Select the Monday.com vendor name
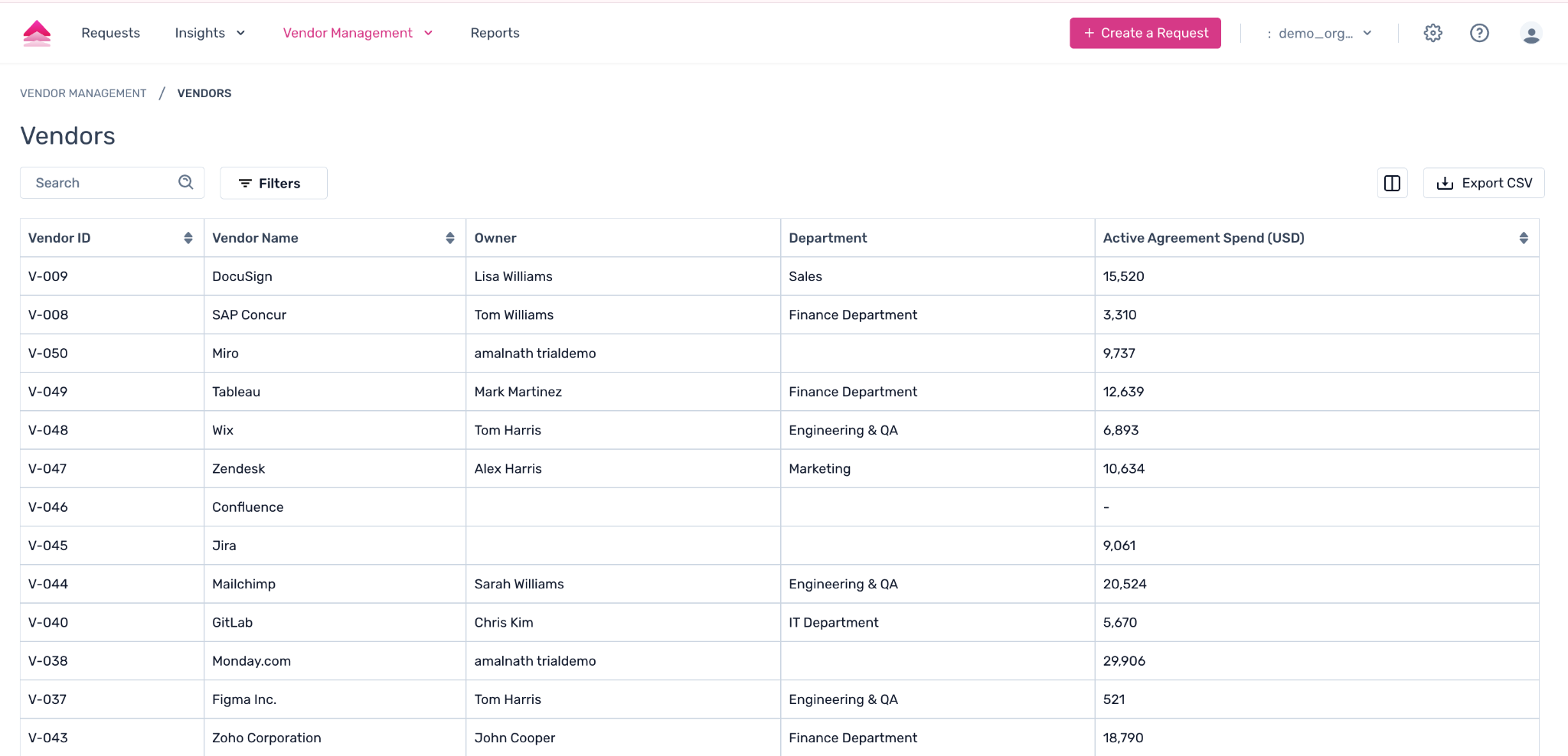 pyautogui.click(x=251, y=660)
